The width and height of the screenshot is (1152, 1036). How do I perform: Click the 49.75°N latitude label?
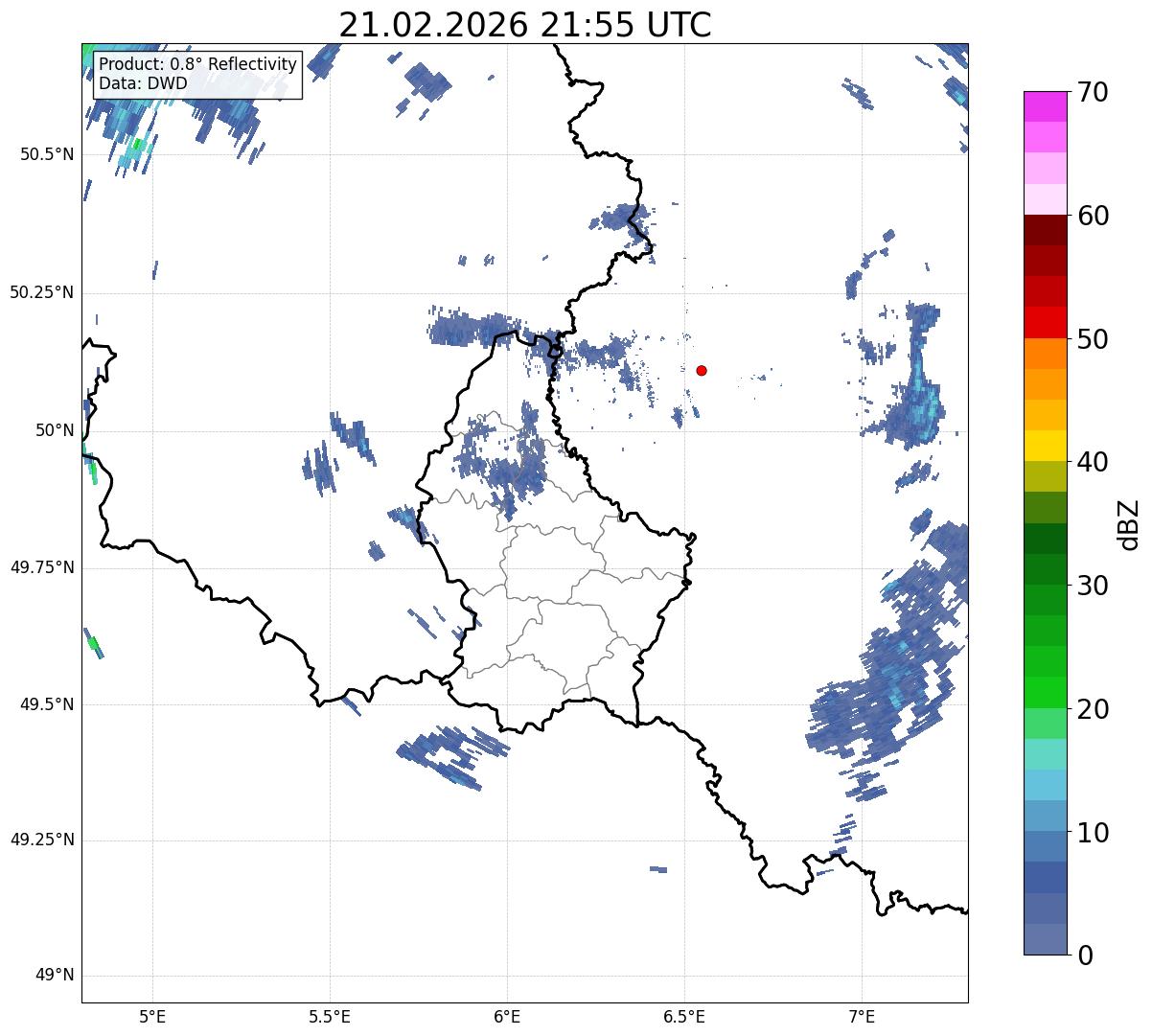[41, 567]
